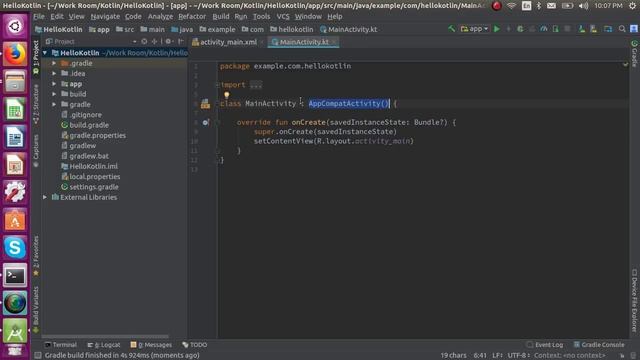Open the Gradle Console
Screen dimensions: 640x360
pyautogui.click(x=599, y=345)
